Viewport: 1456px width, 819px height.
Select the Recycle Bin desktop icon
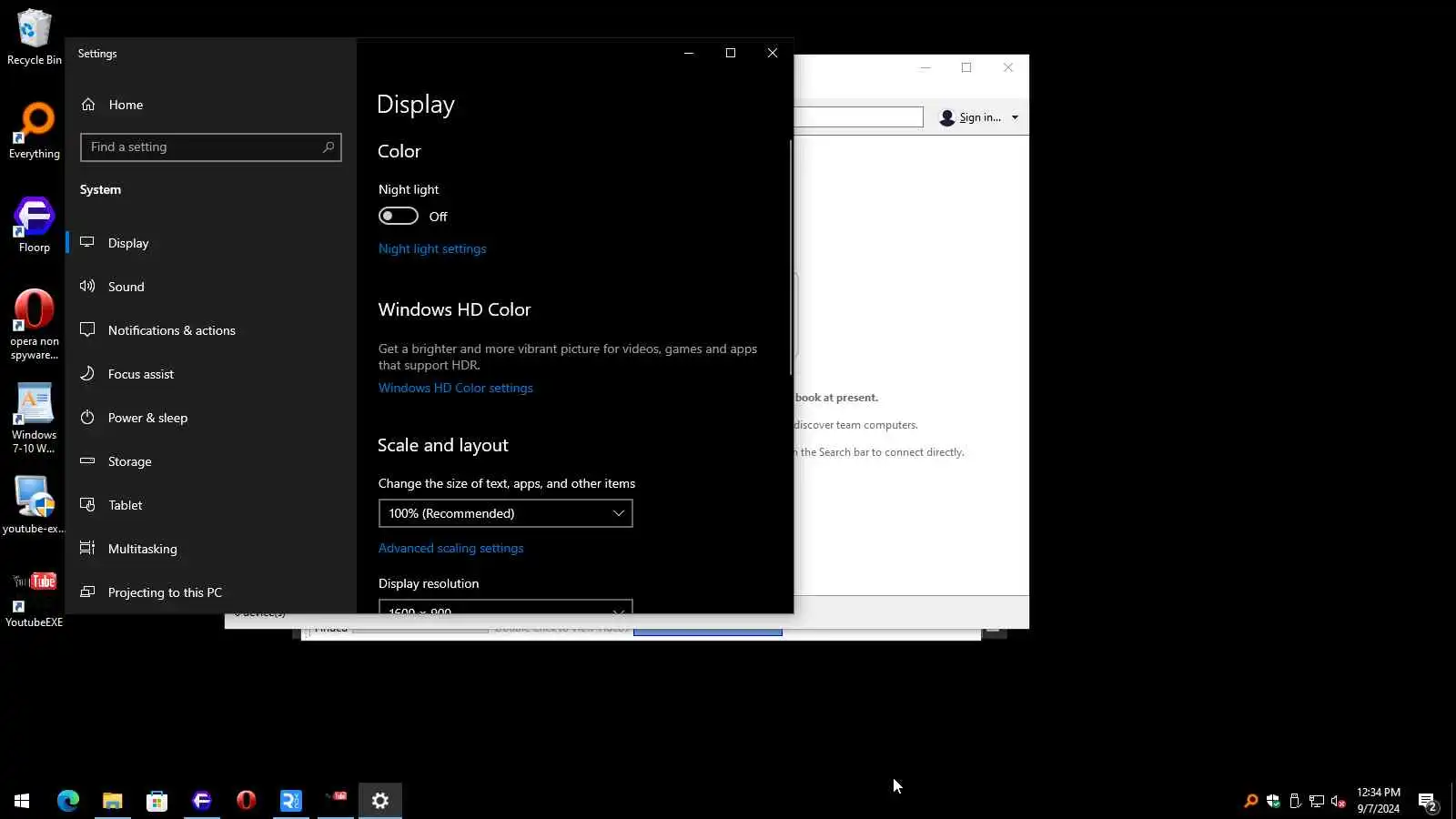click(x=35, y=37)
